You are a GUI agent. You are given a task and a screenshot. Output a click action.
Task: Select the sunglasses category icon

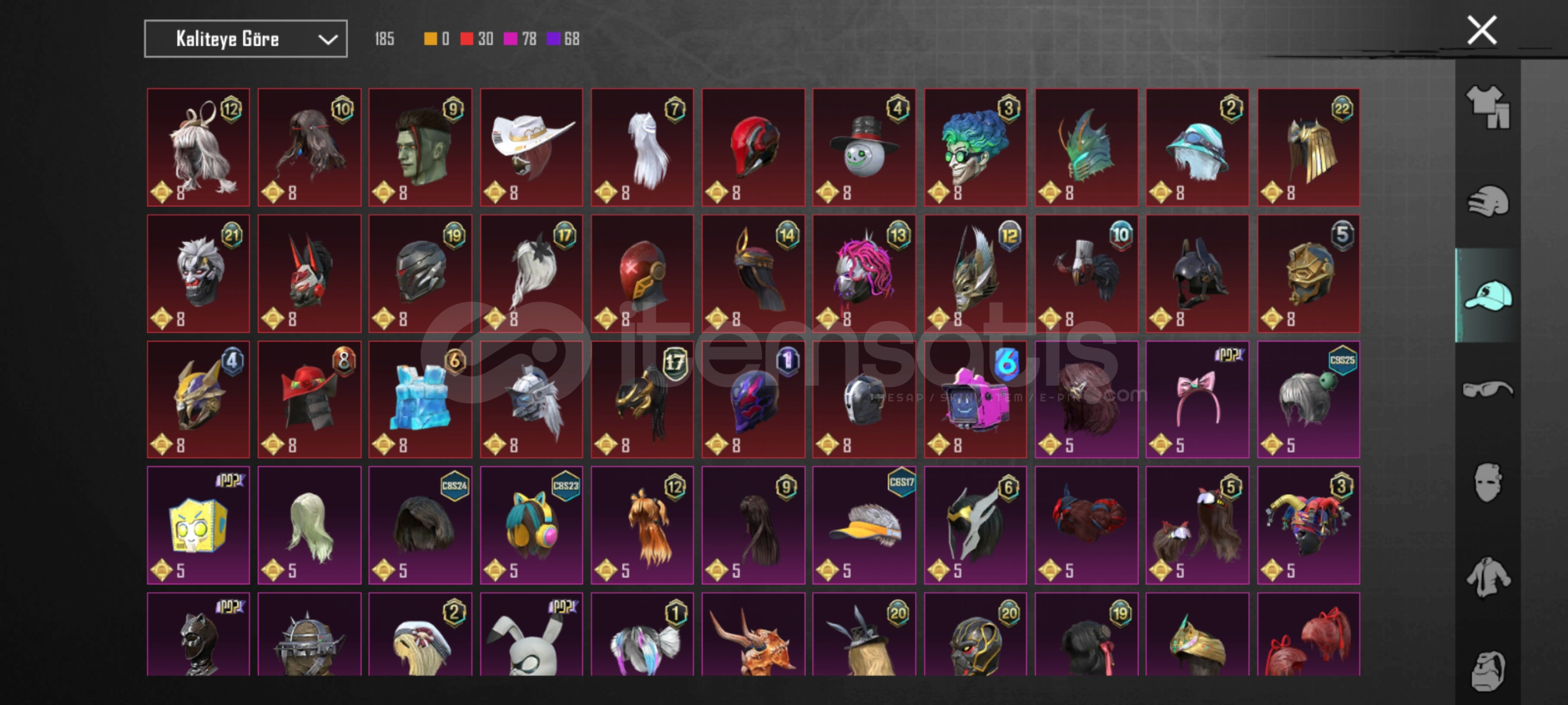1488,390
